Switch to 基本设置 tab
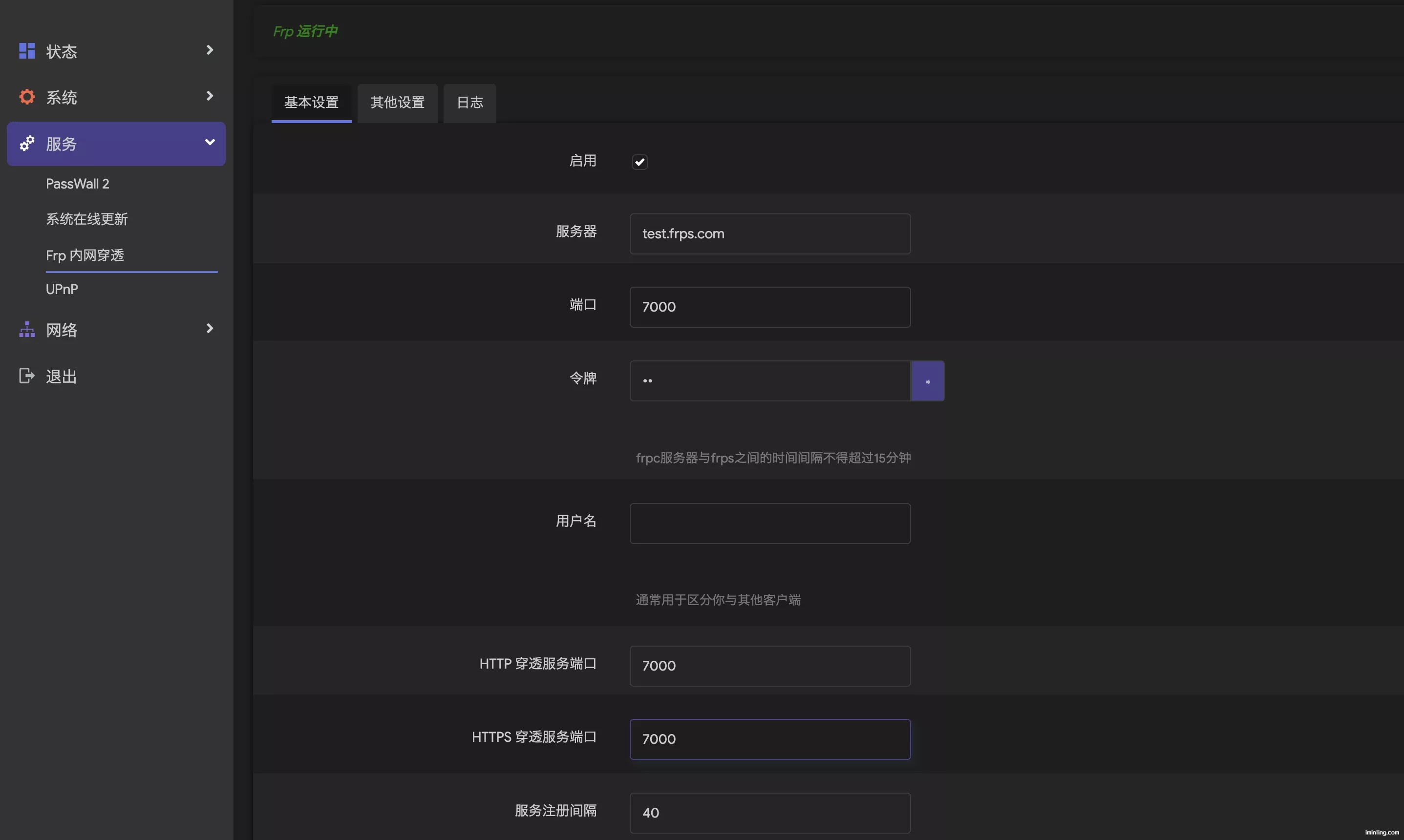Image resolution: width=1404 pixels, height=840 pixels. coord(311,103)
